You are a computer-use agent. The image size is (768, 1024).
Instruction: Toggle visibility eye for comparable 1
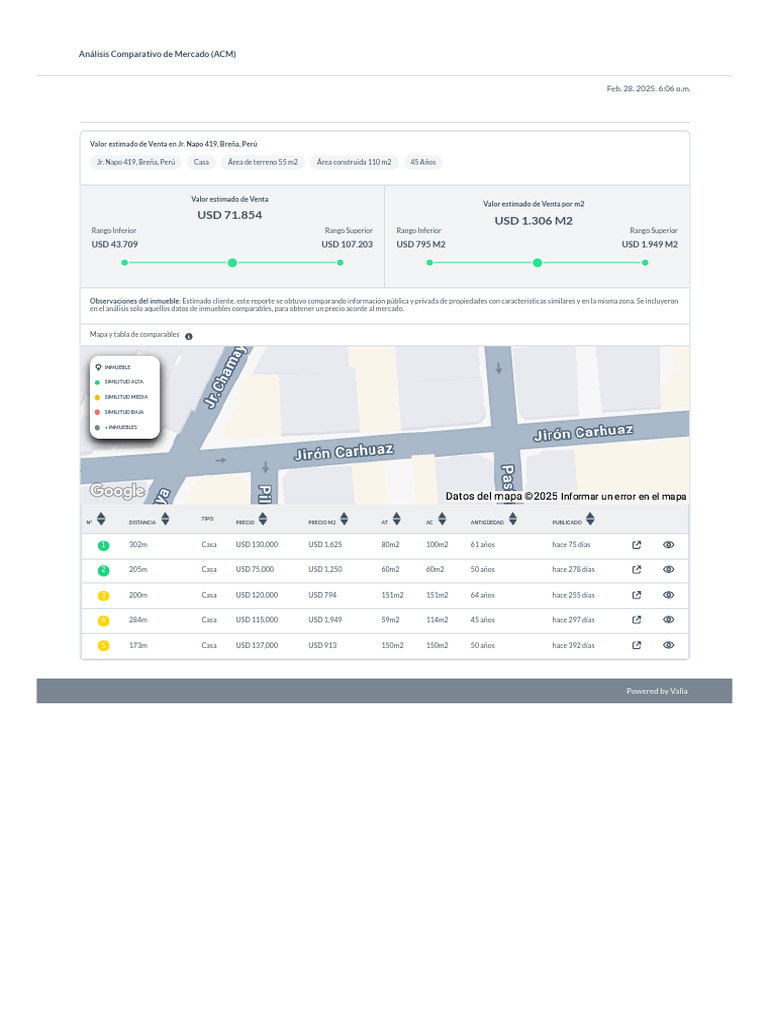pyautogui.click(x=669, y=545)
